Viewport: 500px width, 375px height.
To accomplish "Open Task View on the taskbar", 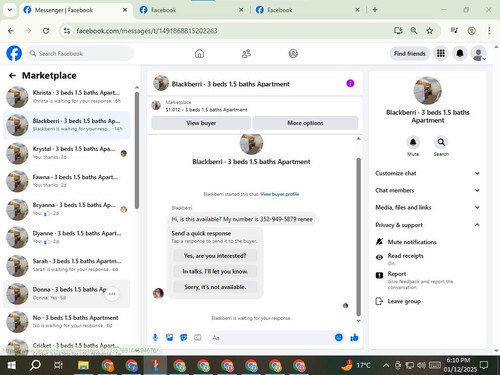I will tap(59, 365).
